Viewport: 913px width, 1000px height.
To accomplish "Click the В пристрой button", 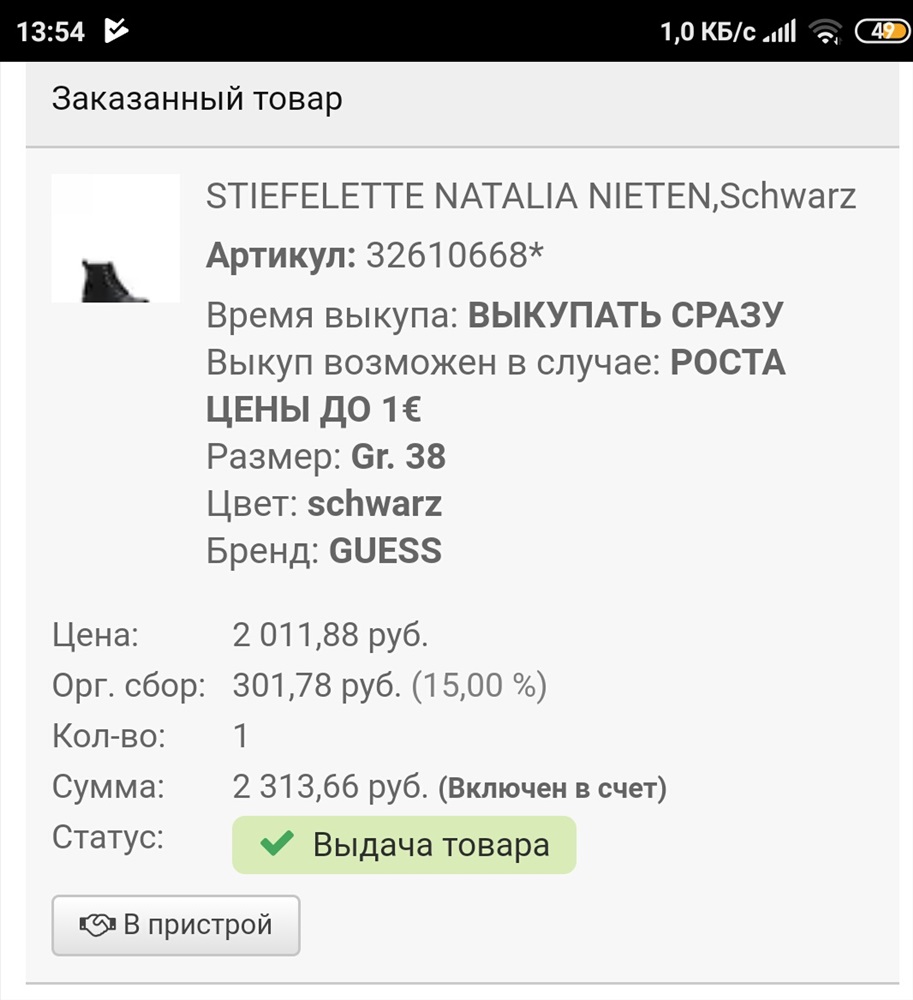I will [176, 925].
